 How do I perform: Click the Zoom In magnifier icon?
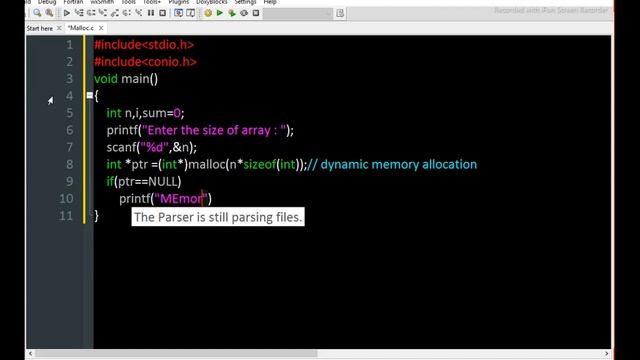point(37,13)
